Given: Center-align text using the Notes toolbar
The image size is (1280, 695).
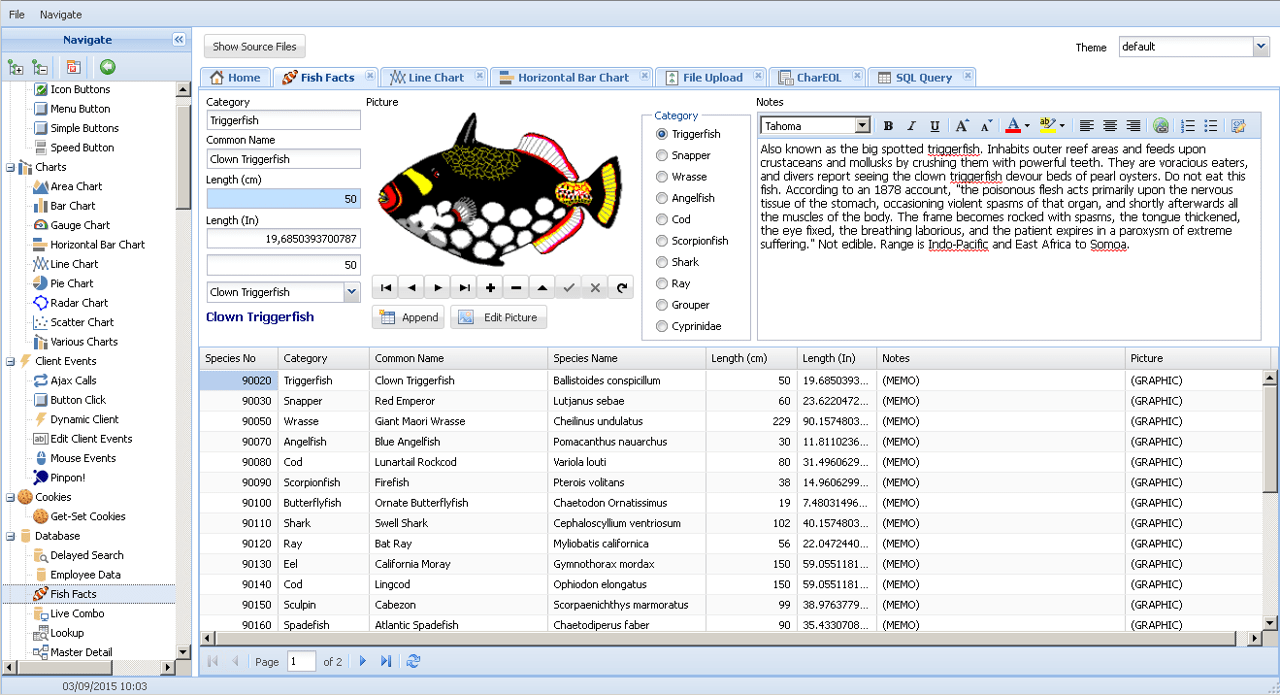Looking at the screenshot, I should point(1109,125).
